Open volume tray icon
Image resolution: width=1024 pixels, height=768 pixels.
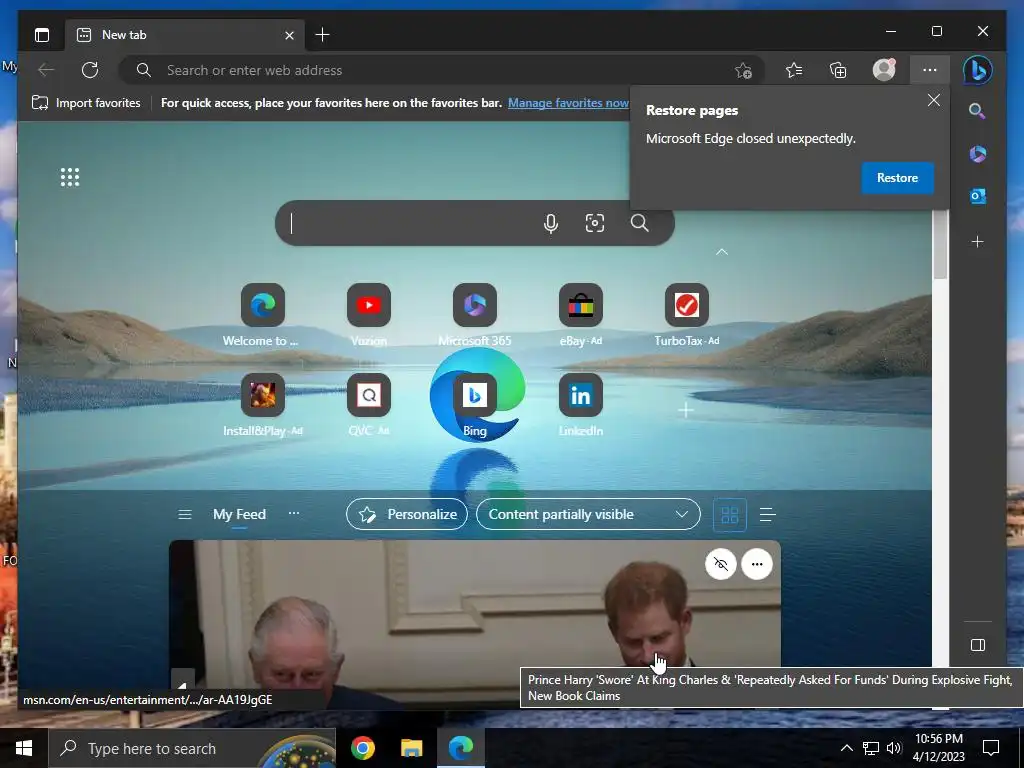(894, 748)
